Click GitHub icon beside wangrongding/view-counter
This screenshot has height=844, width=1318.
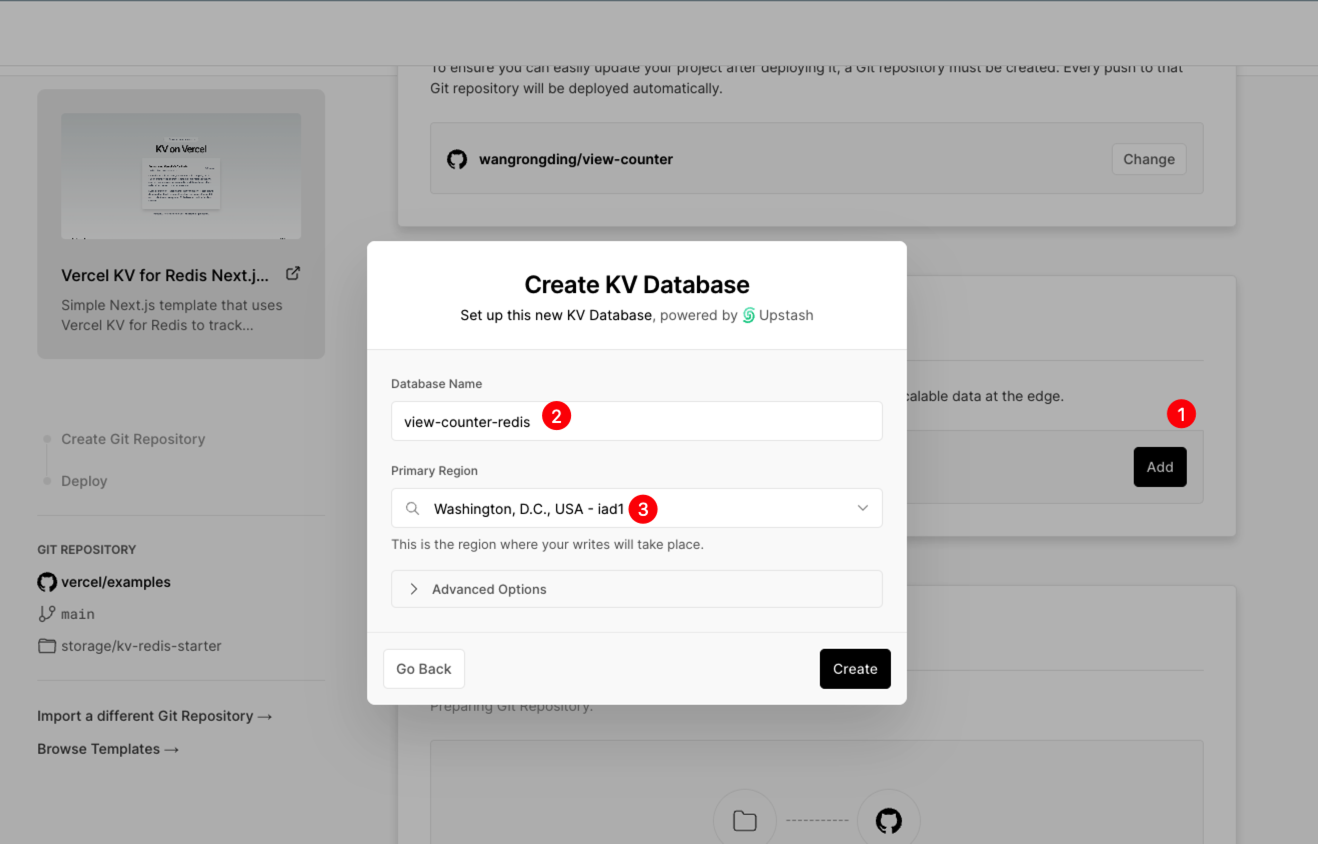point(457,159)
